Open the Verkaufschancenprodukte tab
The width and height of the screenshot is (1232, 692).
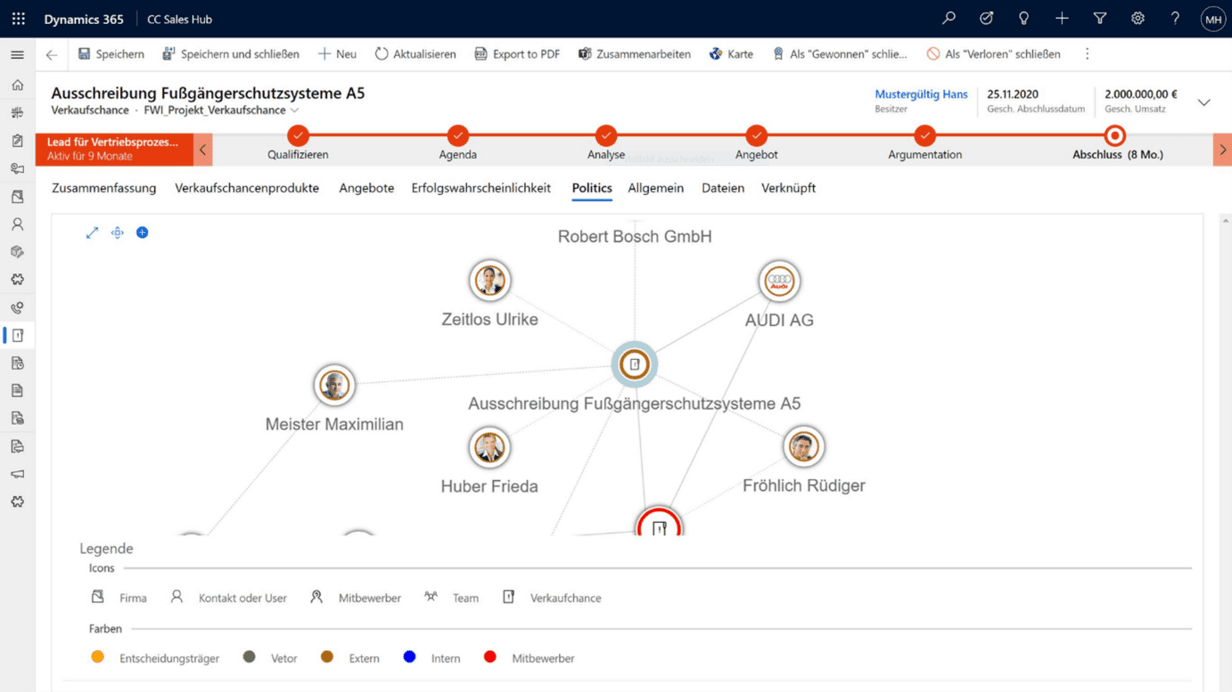pos(246,188)
